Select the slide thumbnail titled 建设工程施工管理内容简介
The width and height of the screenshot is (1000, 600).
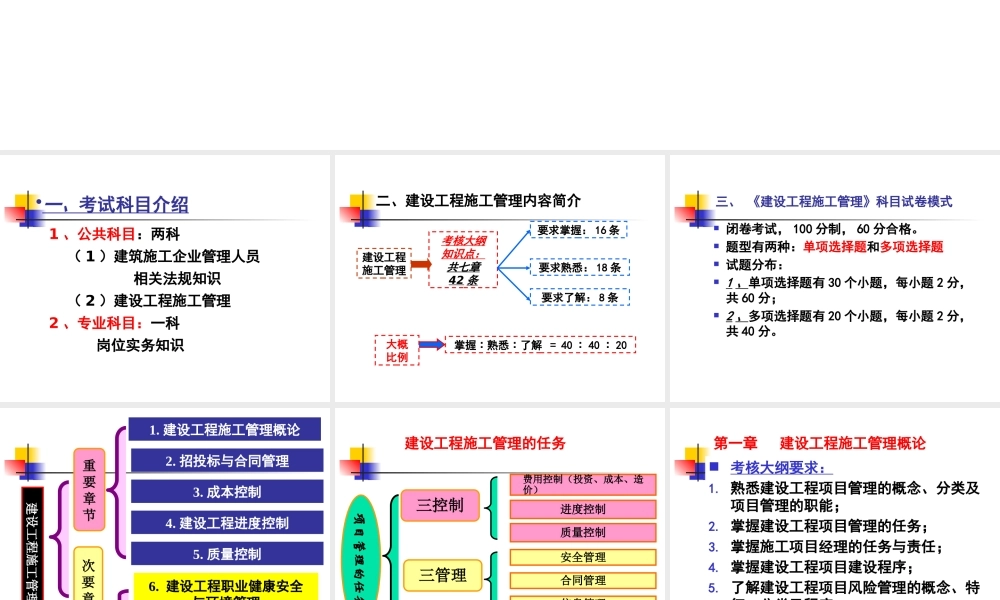pos(499,278)
